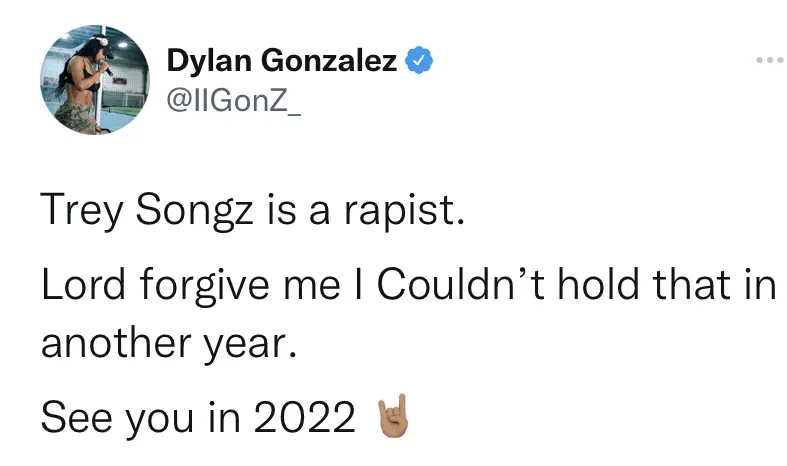The width and height of the screenshot is (787, 466).
Task: Click the rock-on hand emoji
Action: coord(392,417)
